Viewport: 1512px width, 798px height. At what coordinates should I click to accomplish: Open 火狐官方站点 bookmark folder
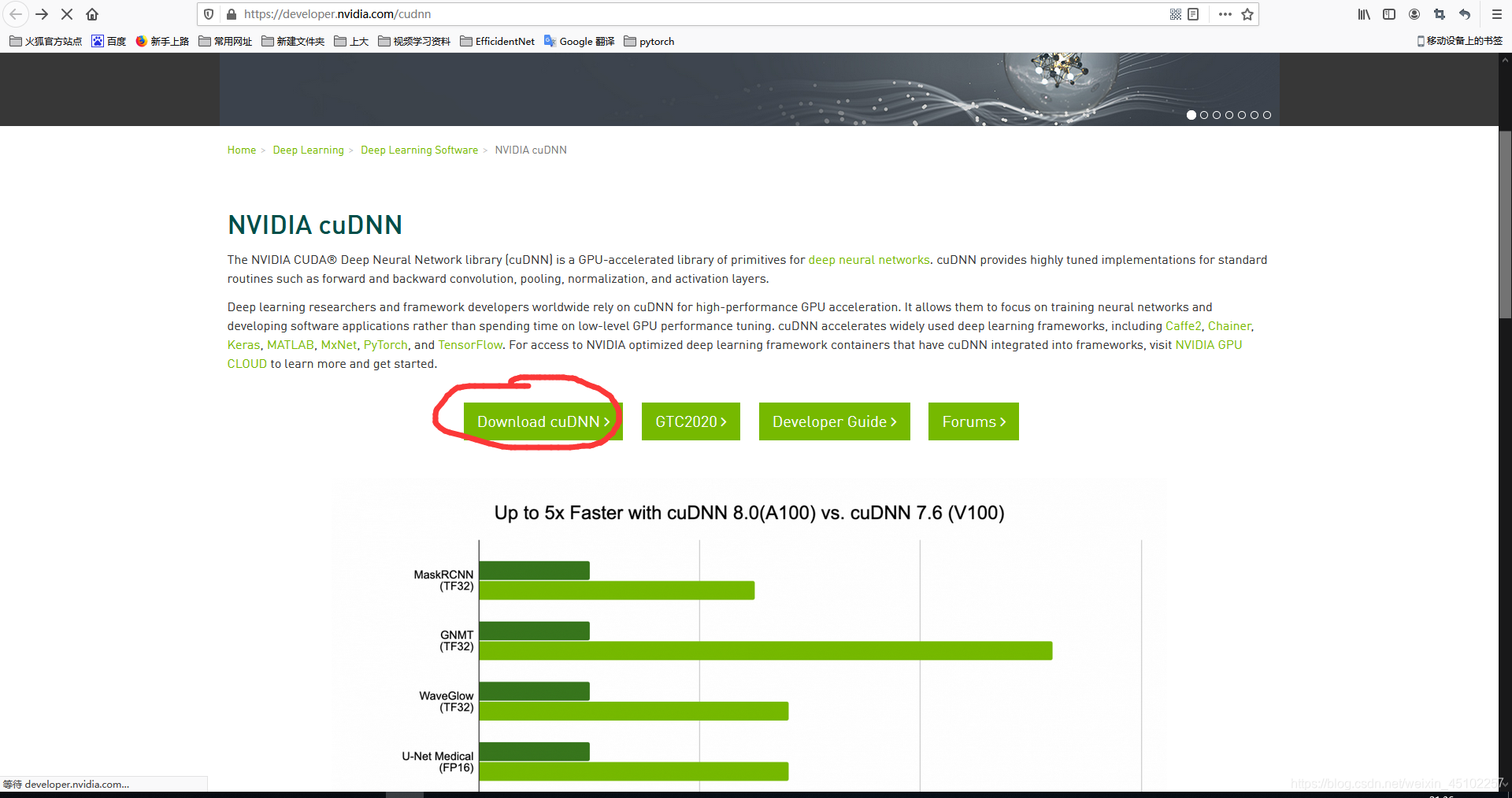coord(46,41)
